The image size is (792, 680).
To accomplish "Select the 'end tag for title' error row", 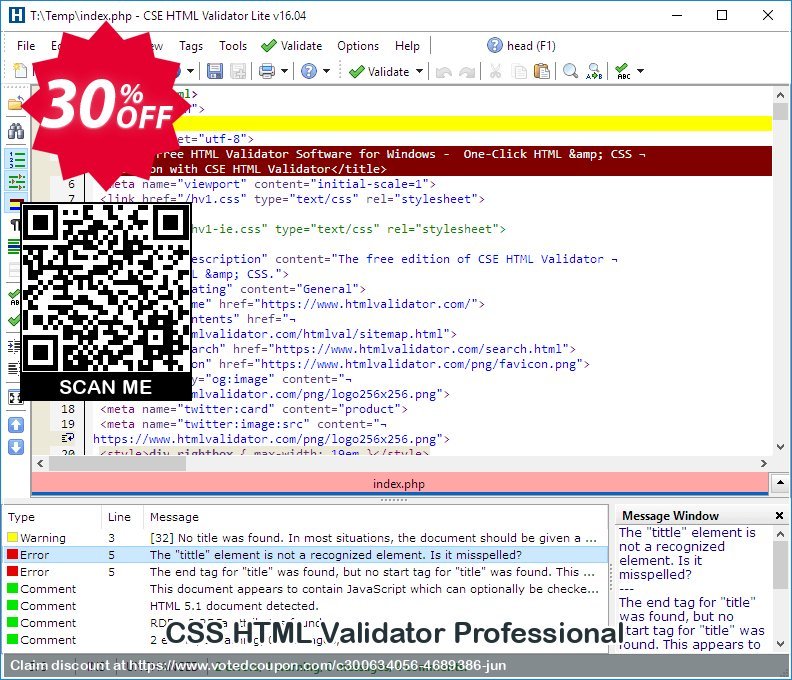I will point(306,572).
